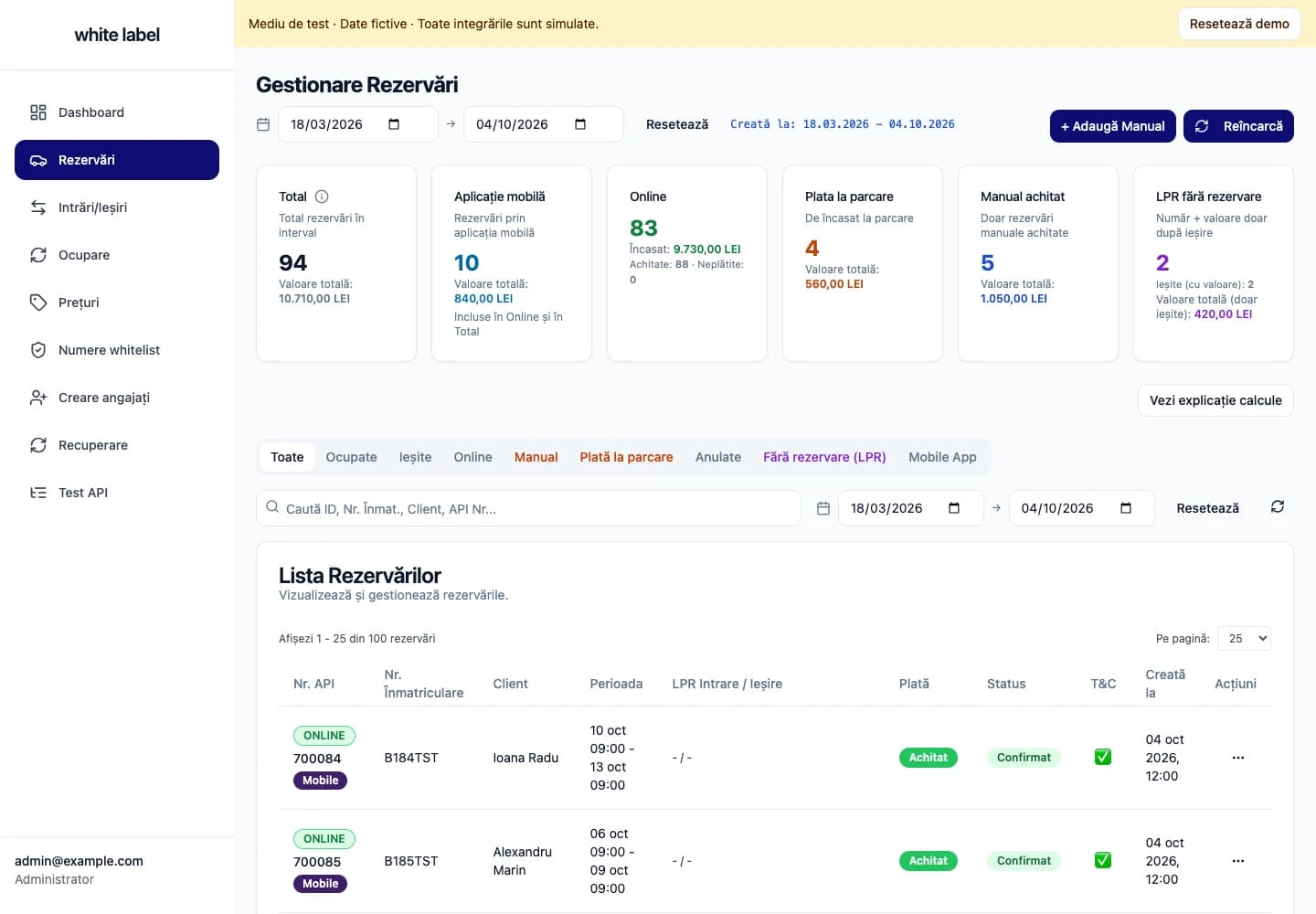Click the Prețuri tag icon

38,303
